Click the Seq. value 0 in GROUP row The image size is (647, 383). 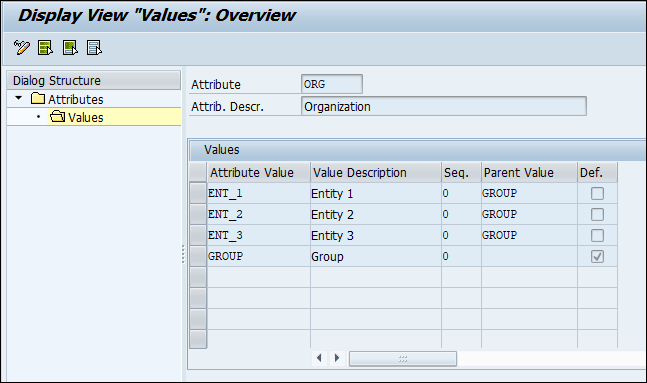point(461,256)
